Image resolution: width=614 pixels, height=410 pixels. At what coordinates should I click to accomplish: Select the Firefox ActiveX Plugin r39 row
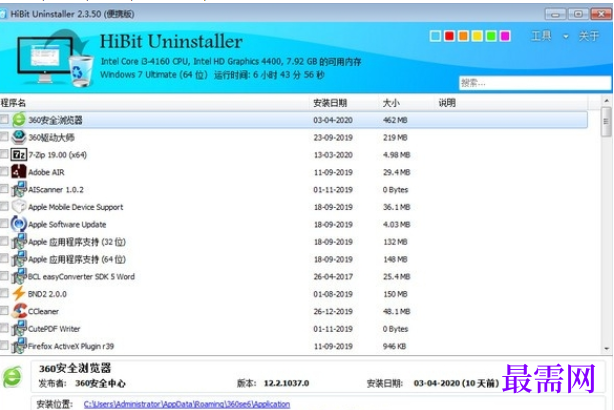click(294, 346)
